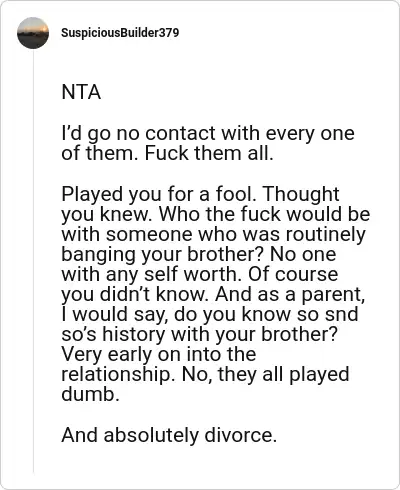Screen dimensions: 400x490
Task: Click the word "dumb."
Action: (x=90, y=394)
